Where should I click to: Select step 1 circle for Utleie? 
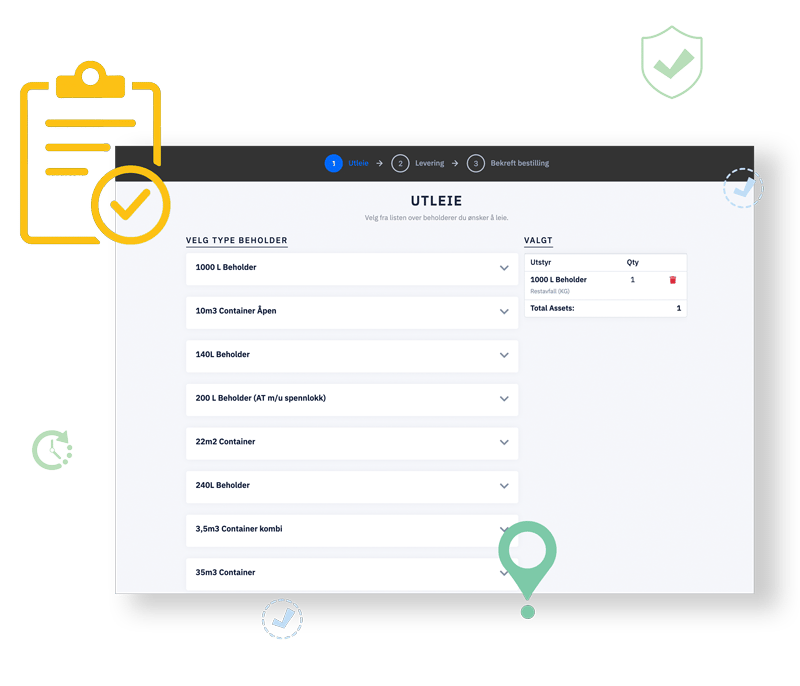(x=333, y=163)
